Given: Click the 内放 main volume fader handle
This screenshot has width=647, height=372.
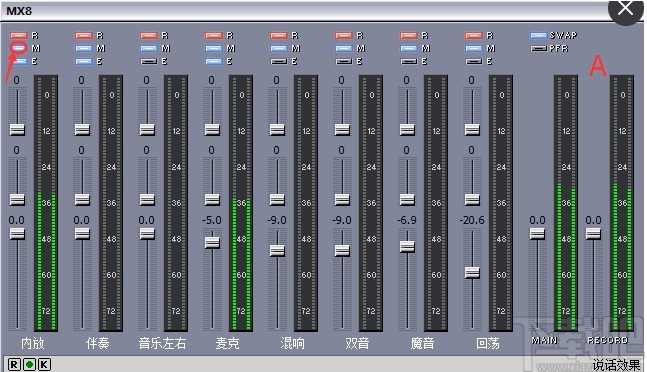Looking at the screenshot, I should [x=17, y=234].
